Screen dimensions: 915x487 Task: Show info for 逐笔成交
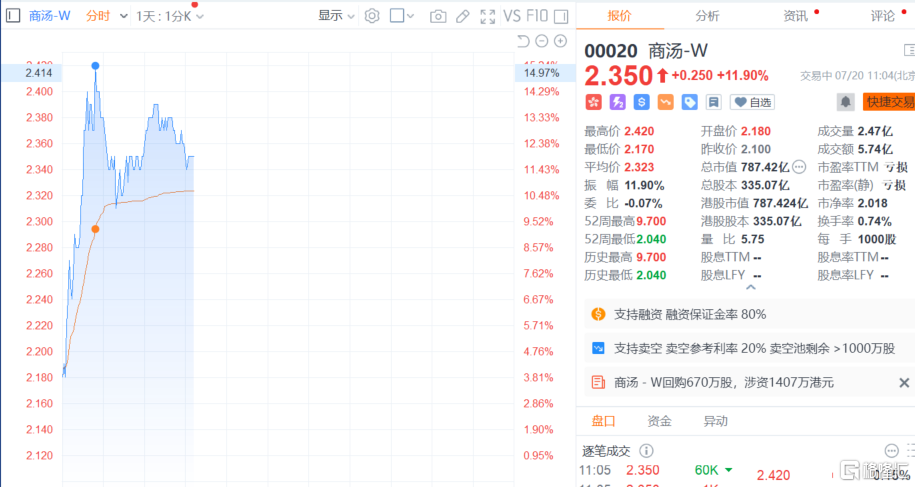[x=646, y=451]
